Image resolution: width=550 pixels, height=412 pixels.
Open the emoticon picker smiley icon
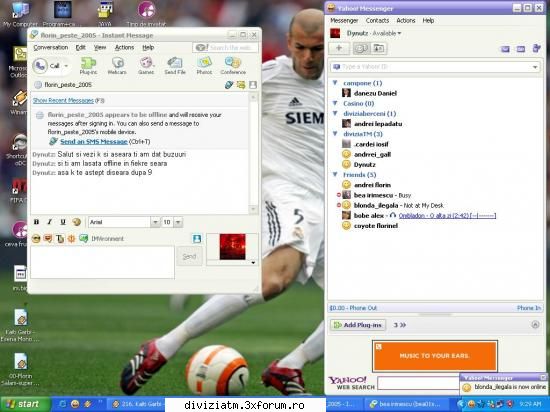(36, 239)
